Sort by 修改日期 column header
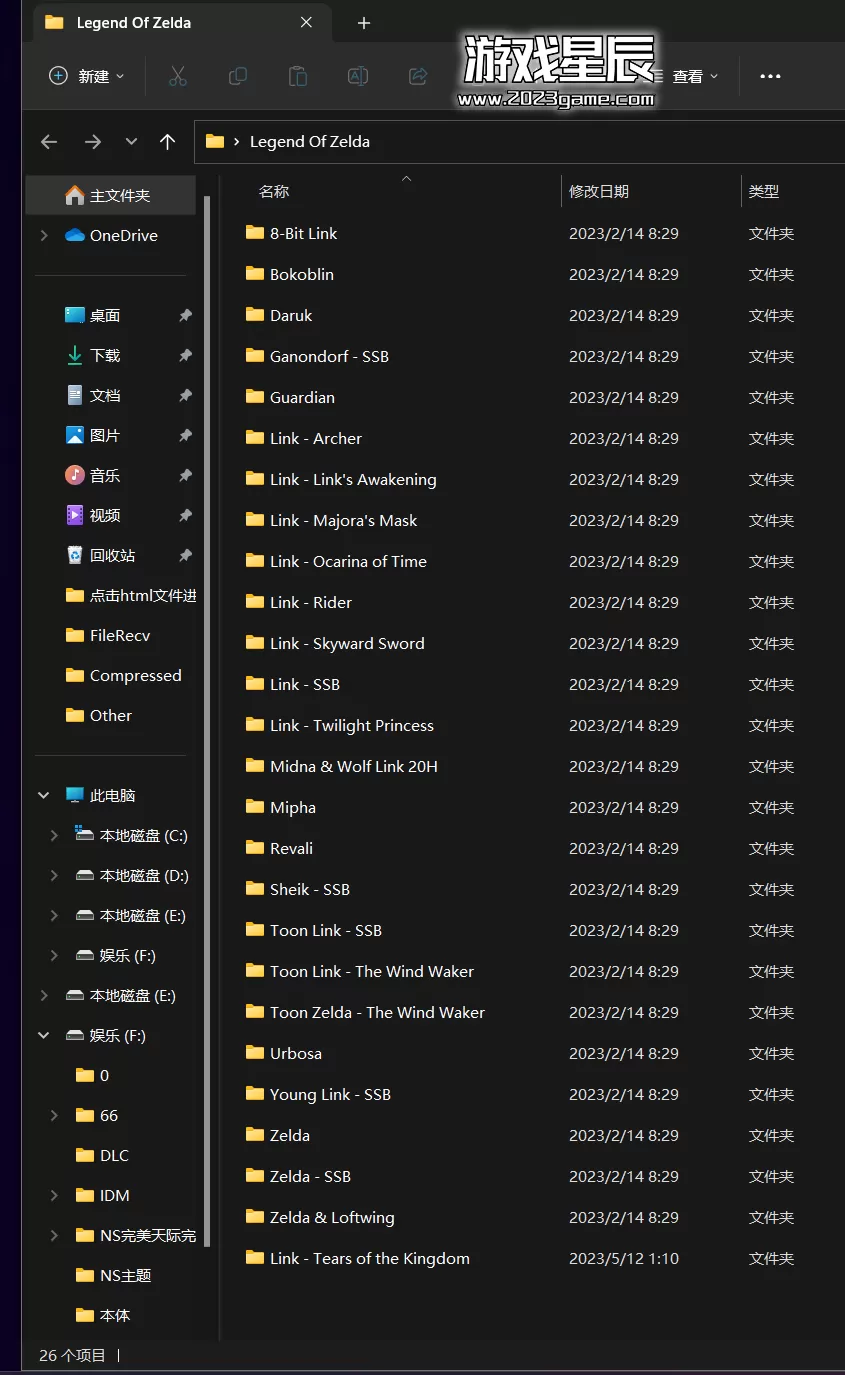Screen dimensions: 845x1375 point(599,191)
